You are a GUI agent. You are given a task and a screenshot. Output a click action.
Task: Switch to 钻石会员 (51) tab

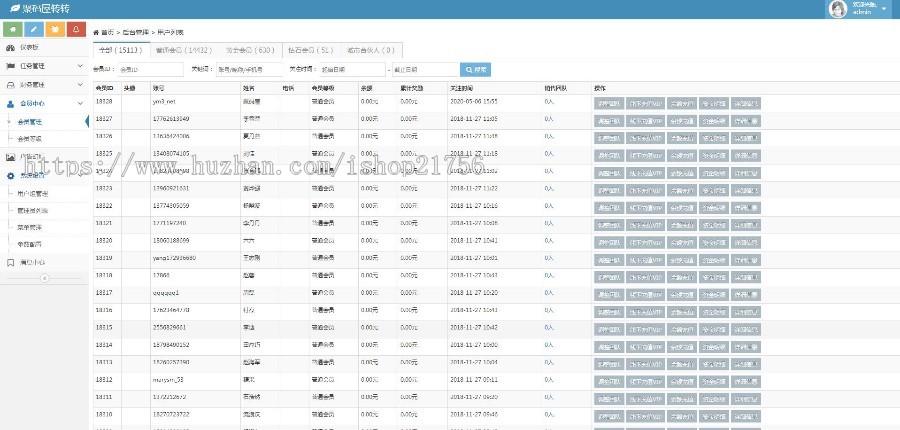click(x=311, y=50)
